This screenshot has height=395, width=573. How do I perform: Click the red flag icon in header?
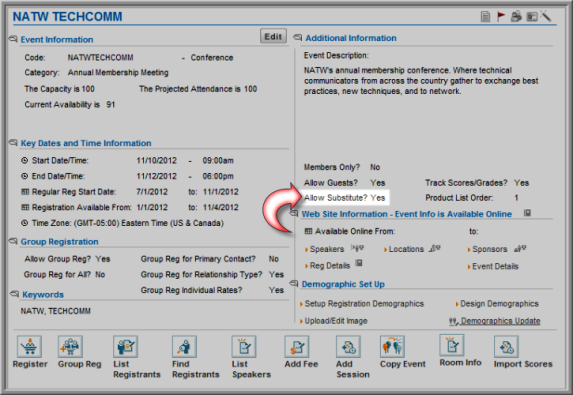pyautogui.click(x=501, y=16)
